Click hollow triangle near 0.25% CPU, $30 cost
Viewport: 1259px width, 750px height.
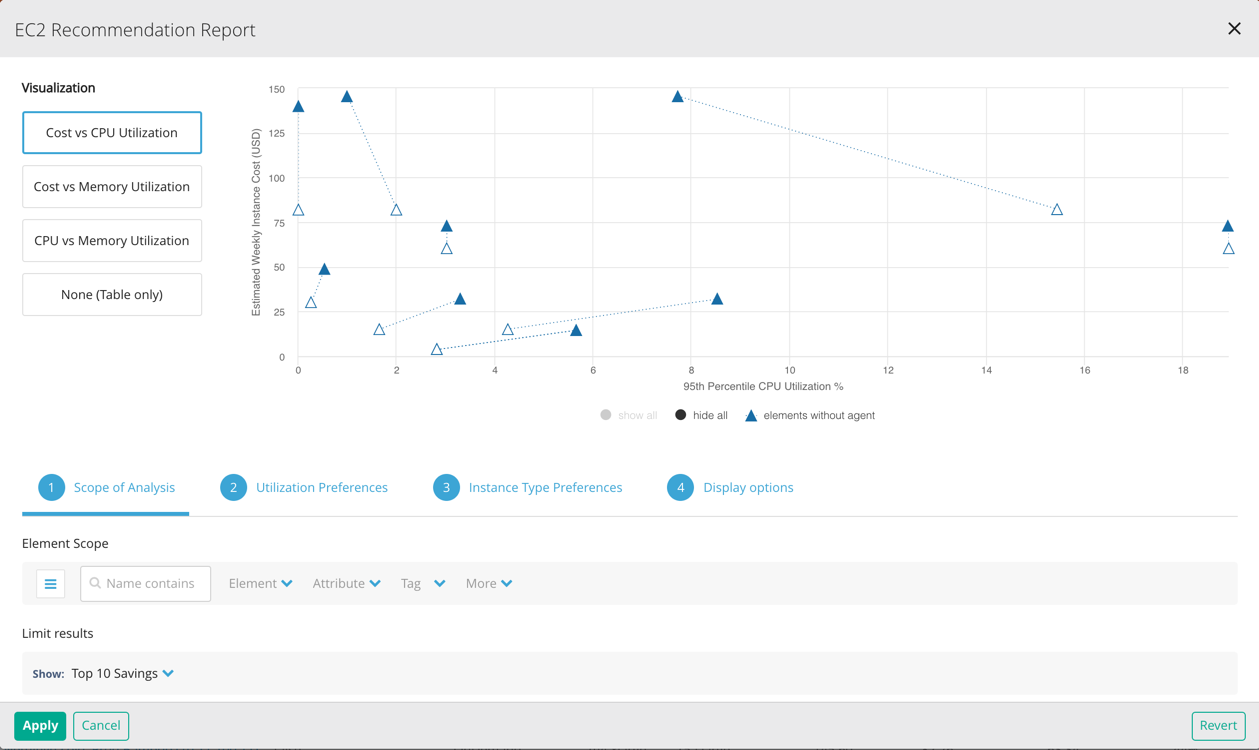pyautogui.click(x=311, y=302)
